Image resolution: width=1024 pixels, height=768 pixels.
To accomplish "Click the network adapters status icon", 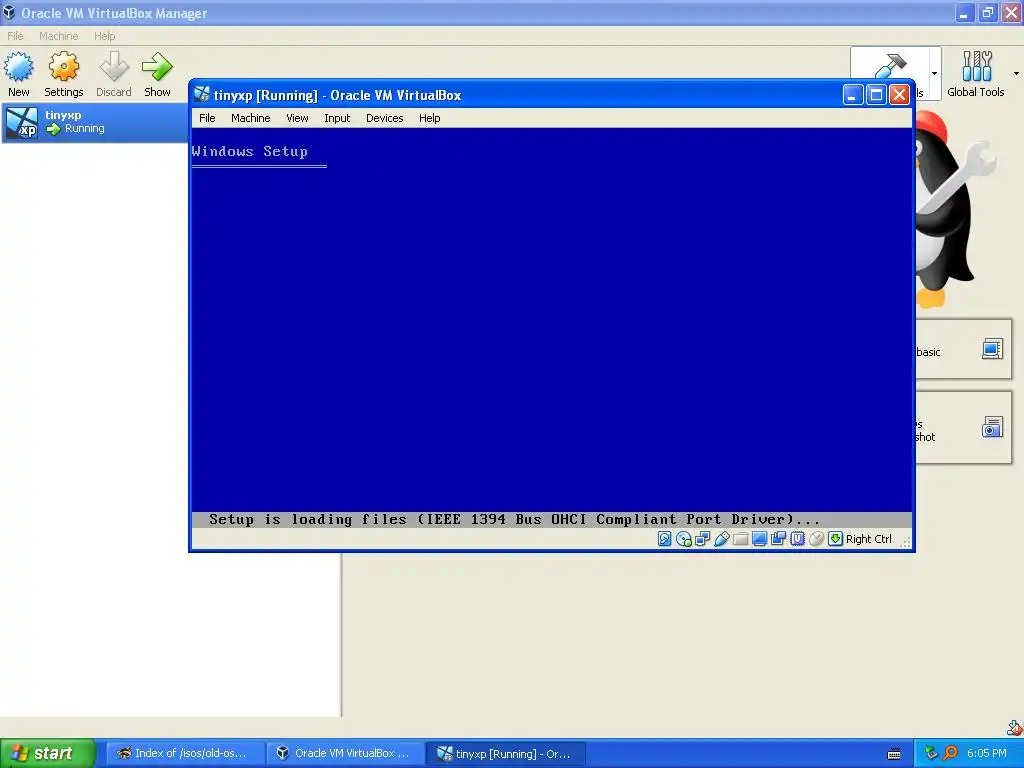I will click(703, 539).
